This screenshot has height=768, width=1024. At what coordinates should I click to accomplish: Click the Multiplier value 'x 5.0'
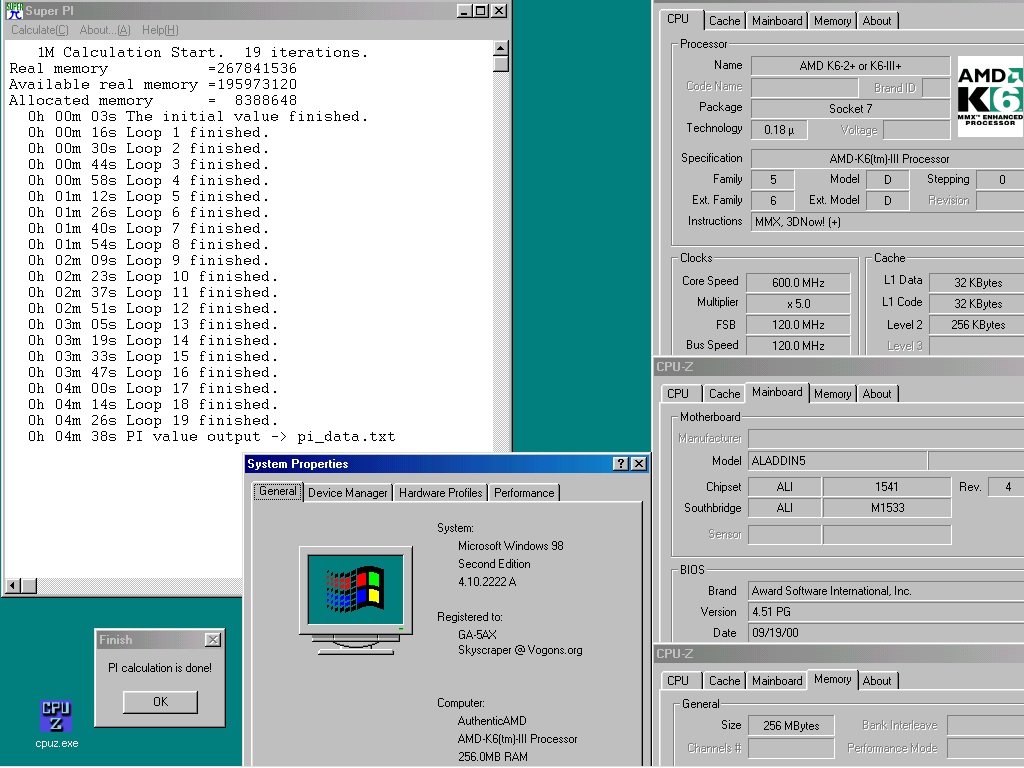point(798,304)
